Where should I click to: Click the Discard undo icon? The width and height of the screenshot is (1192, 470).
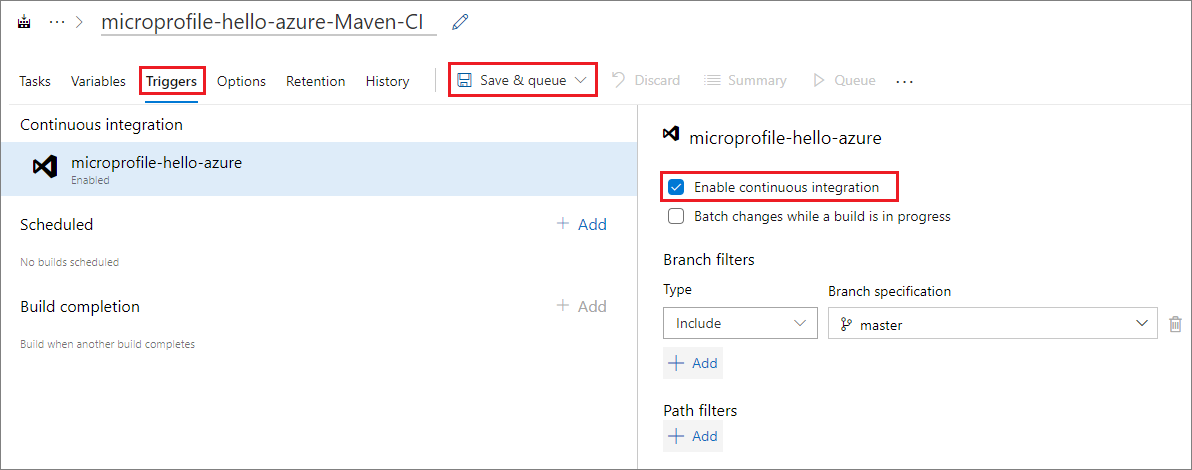[x=619, y=80]
